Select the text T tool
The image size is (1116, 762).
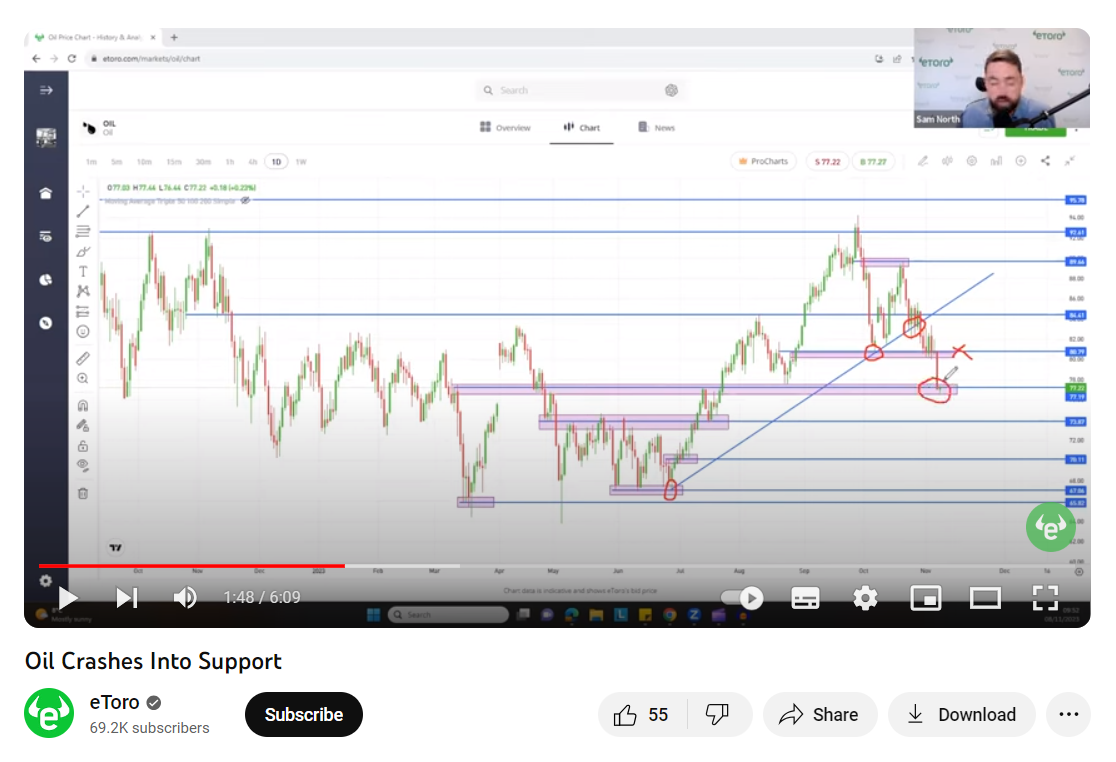tap(83, 272)
